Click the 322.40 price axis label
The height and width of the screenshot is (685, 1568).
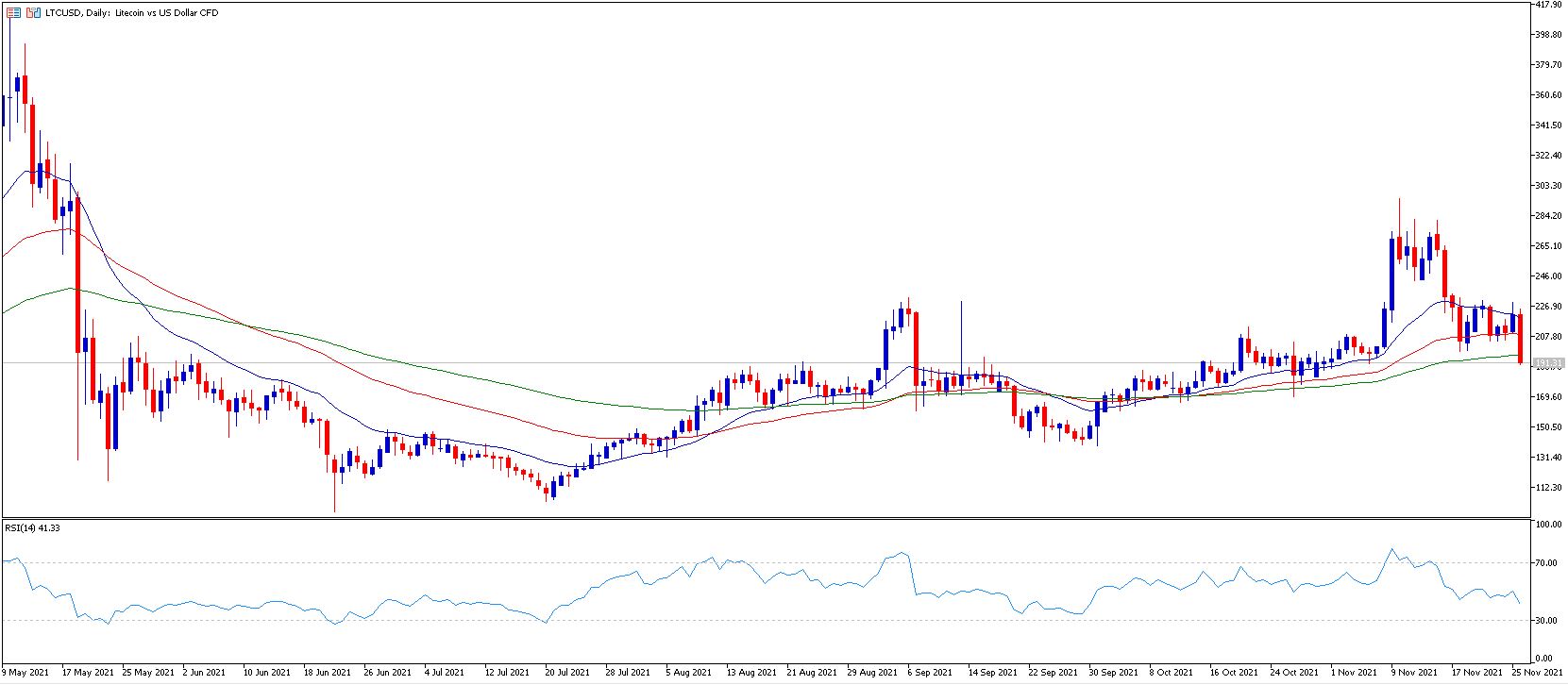pyautogui.click(x=1549, y=156)
